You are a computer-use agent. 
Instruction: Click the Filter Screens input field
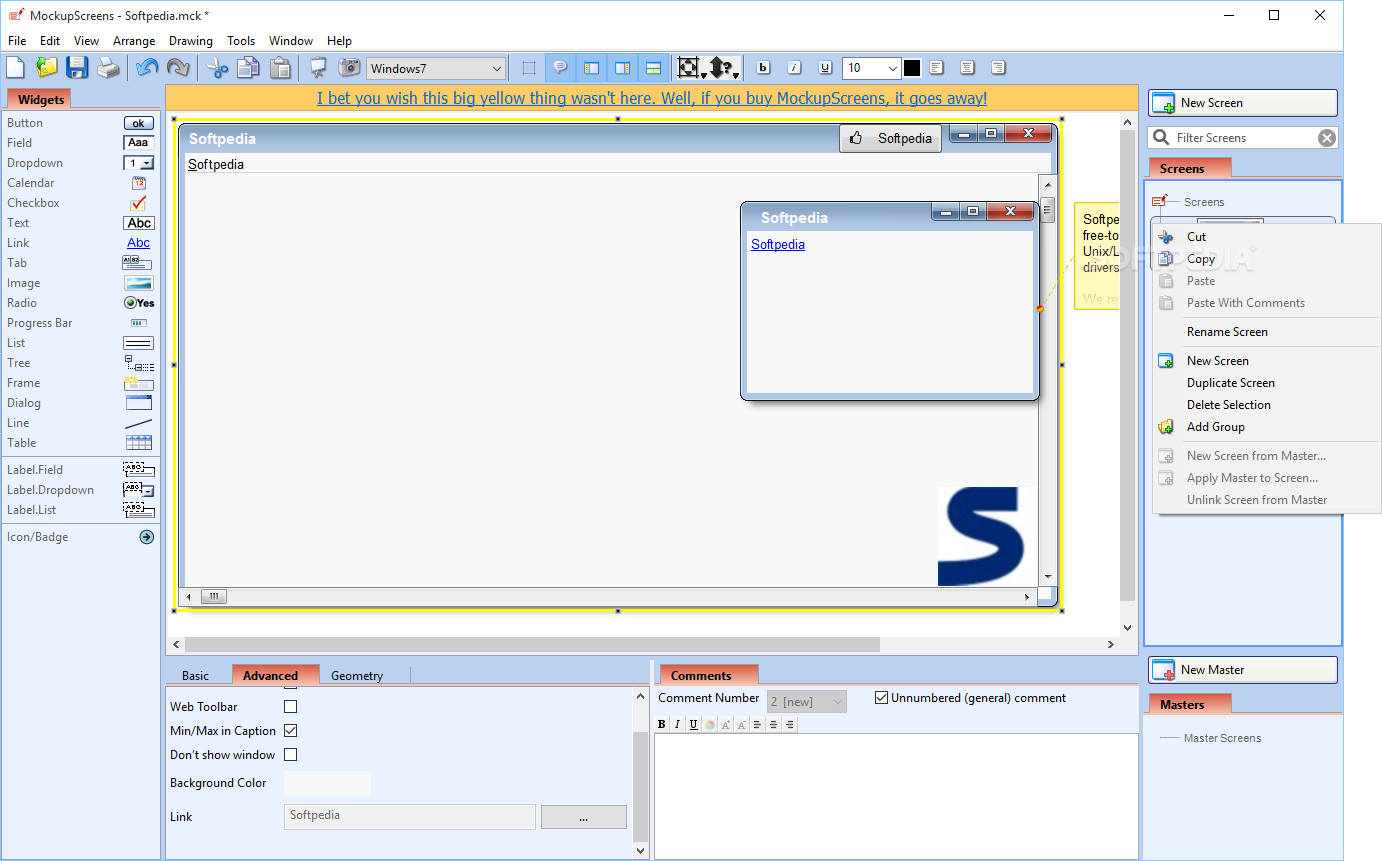[x=1242, y=138]
